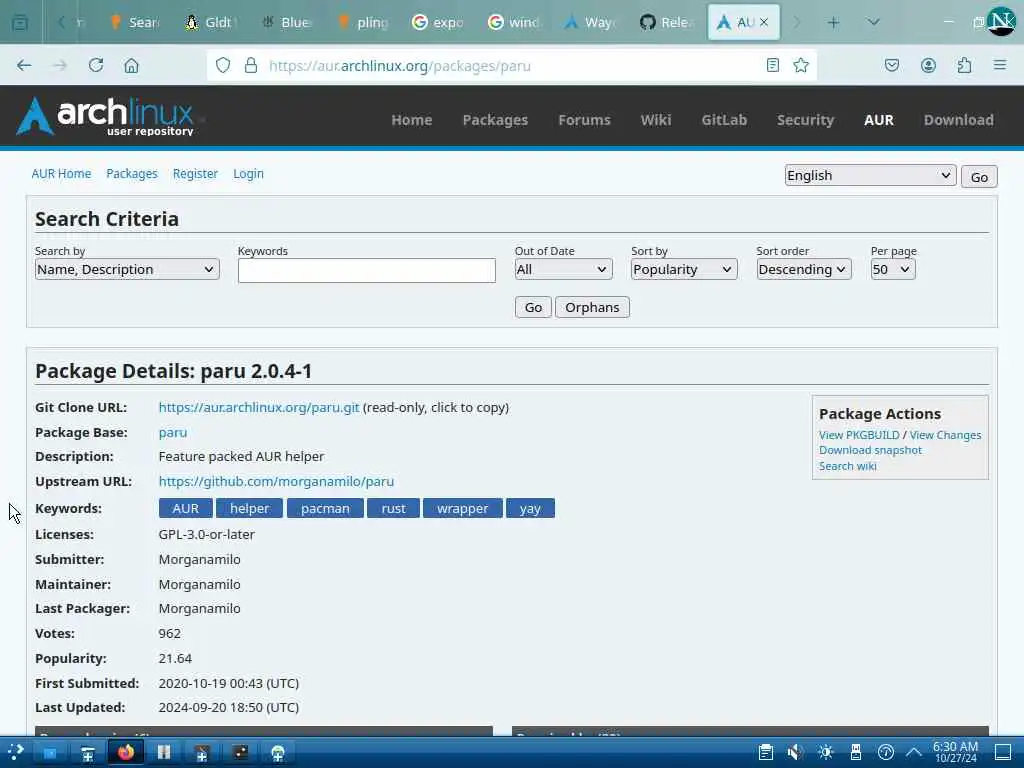
Task: Open the clipboard tray icon
Action: [x=766, y=752]
